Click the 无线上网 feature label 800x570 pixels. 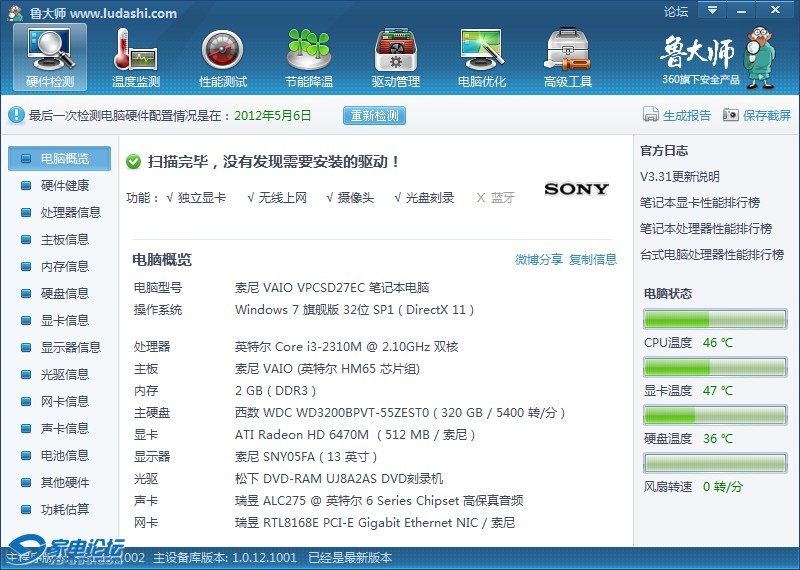pos(283,197)
